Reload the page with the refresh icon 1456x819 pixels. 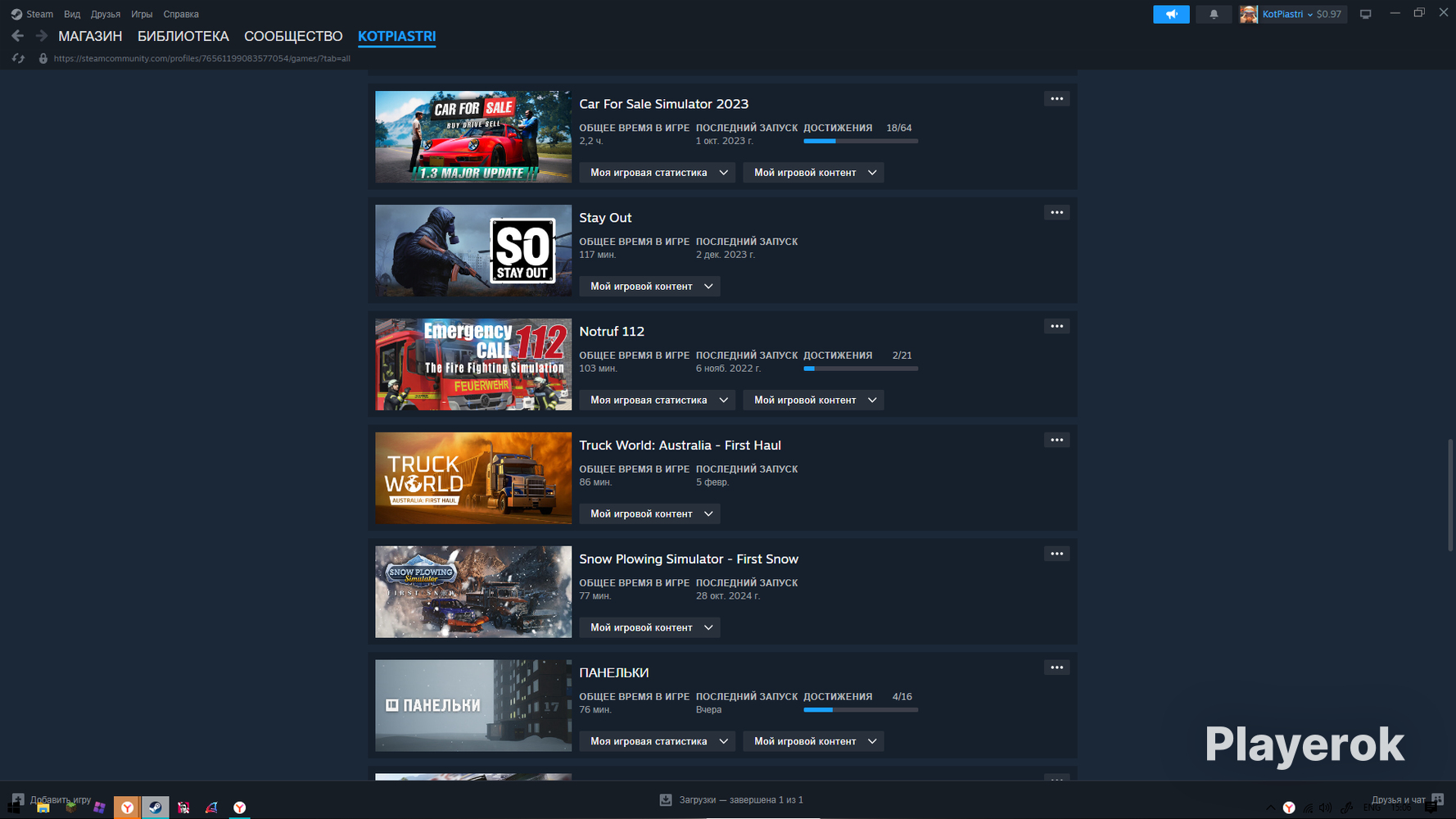point(18,58)
